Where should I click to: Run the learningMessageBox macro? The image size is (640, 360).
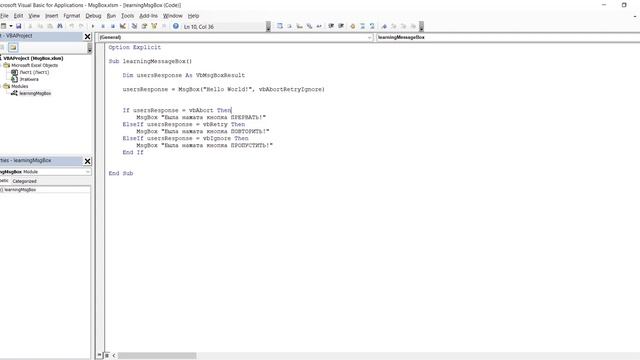(x=93, y=26)
